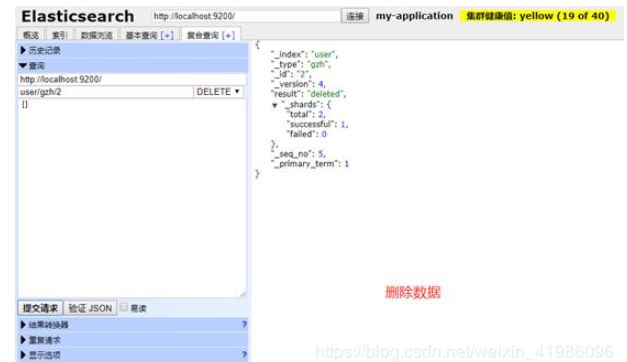Submit the request with 提交请求
Image resolution: width=627 pixels, height=362 pixels.
coord(40,308)
